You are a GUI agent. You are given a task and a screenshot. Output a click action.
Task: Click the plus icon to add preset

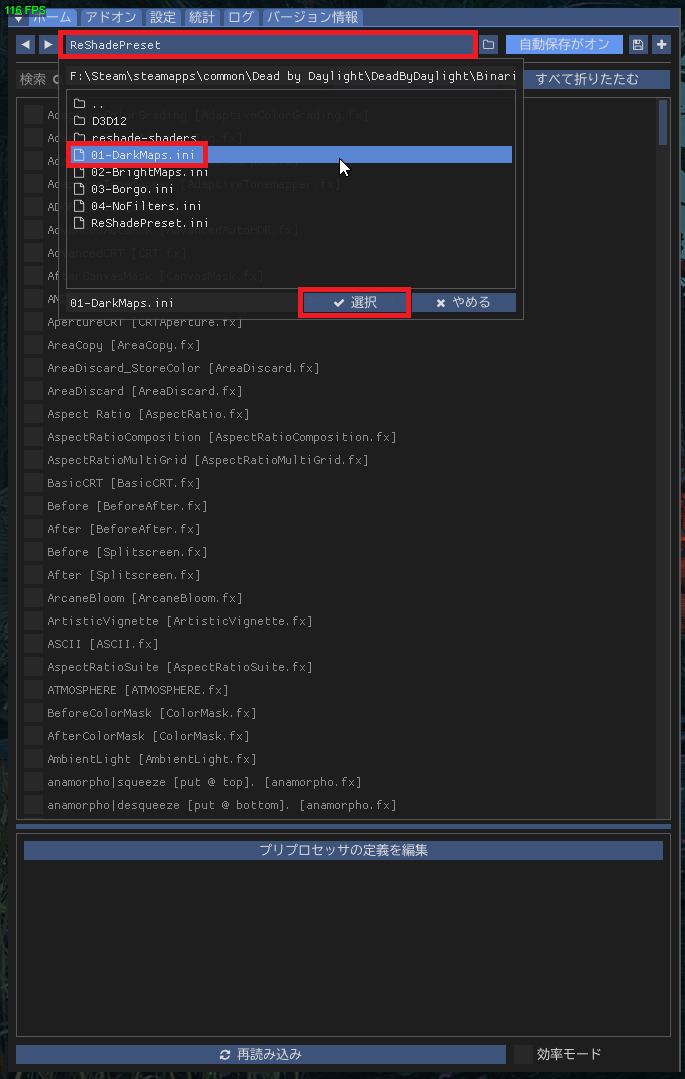point(661,45)
